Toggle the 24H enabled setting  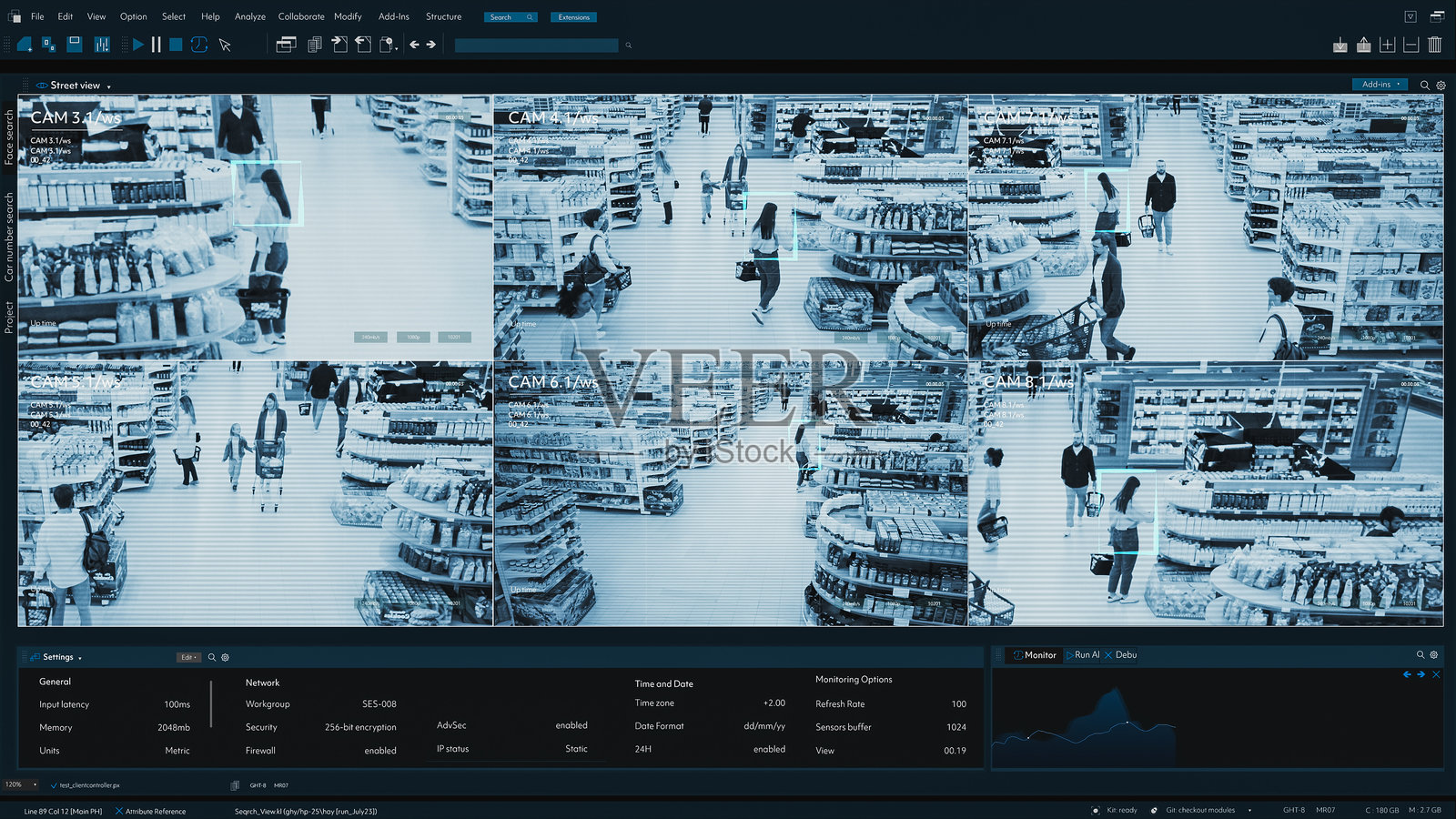coord(768,749)
